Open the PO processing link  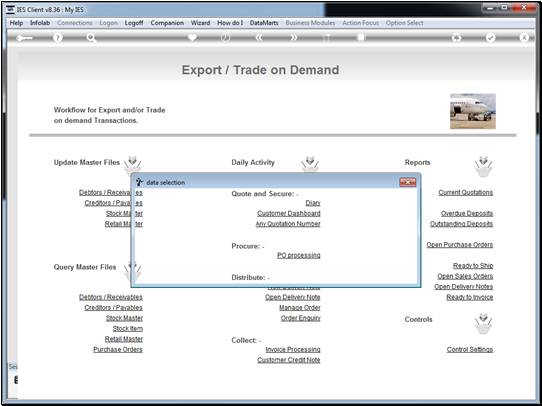point(299,255)
